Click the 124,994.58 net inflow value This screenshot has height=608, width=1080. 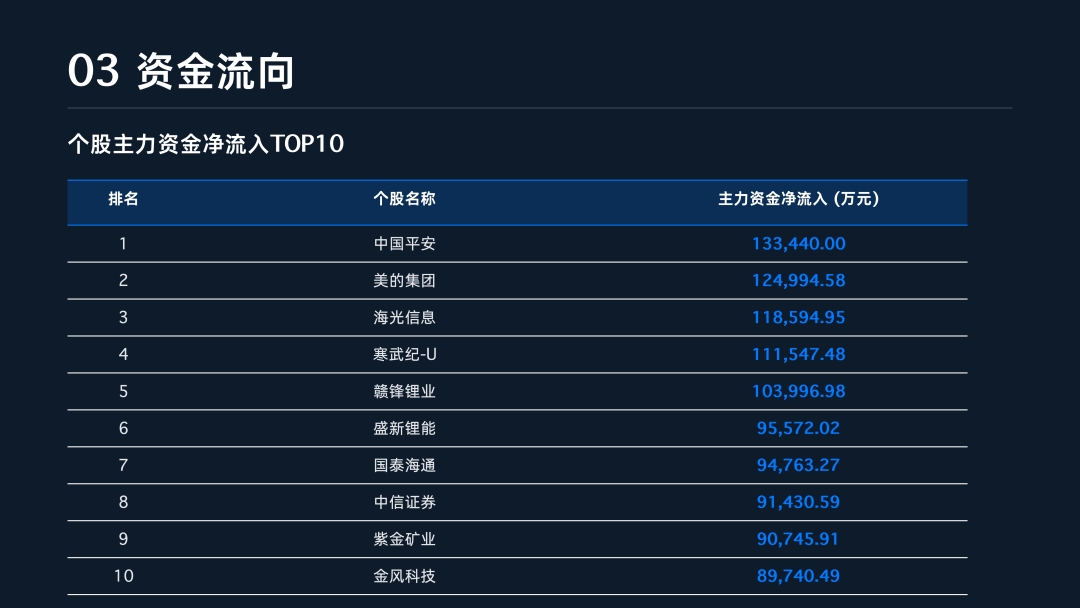[798, 280]
